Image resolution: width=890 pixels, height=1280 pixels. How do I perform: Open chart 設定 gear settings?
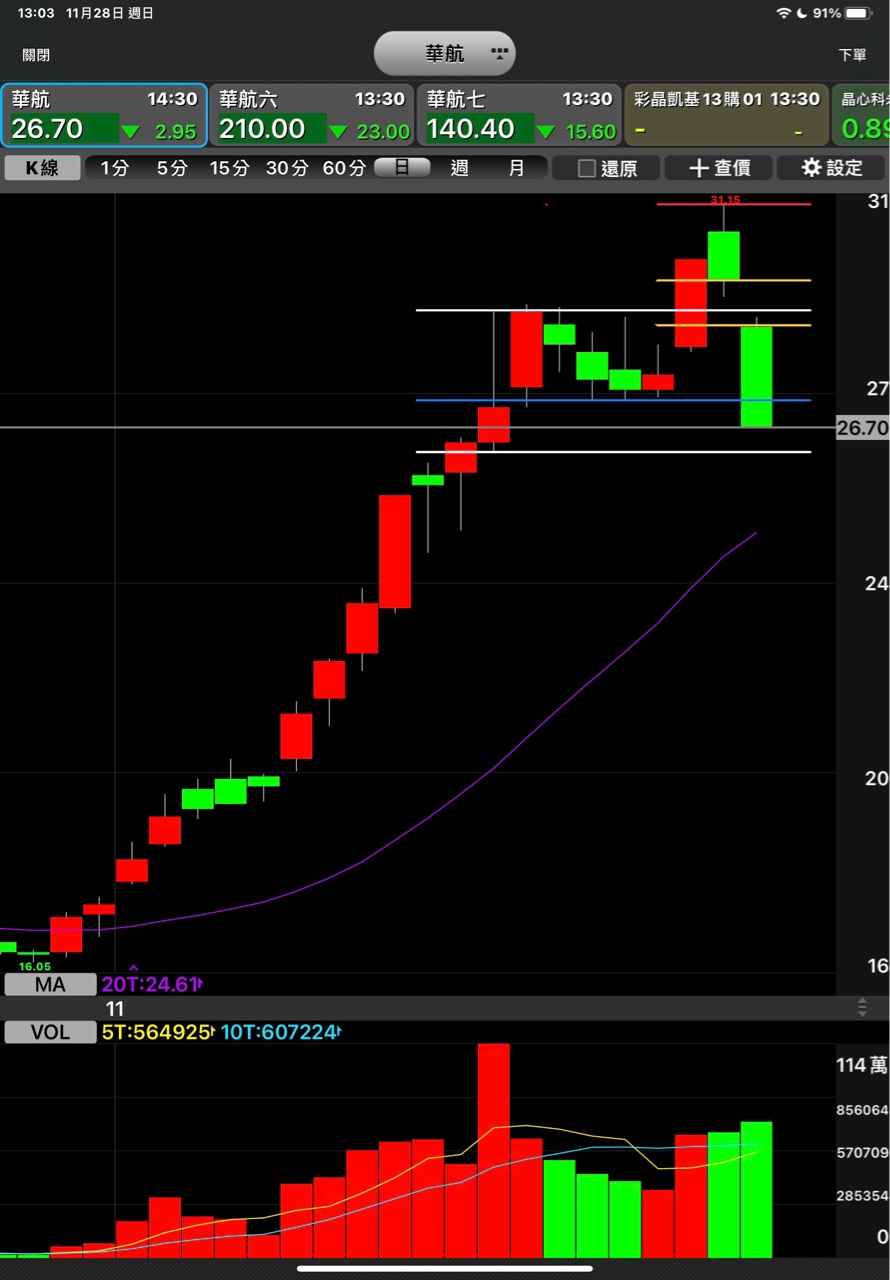click(832, 168)
